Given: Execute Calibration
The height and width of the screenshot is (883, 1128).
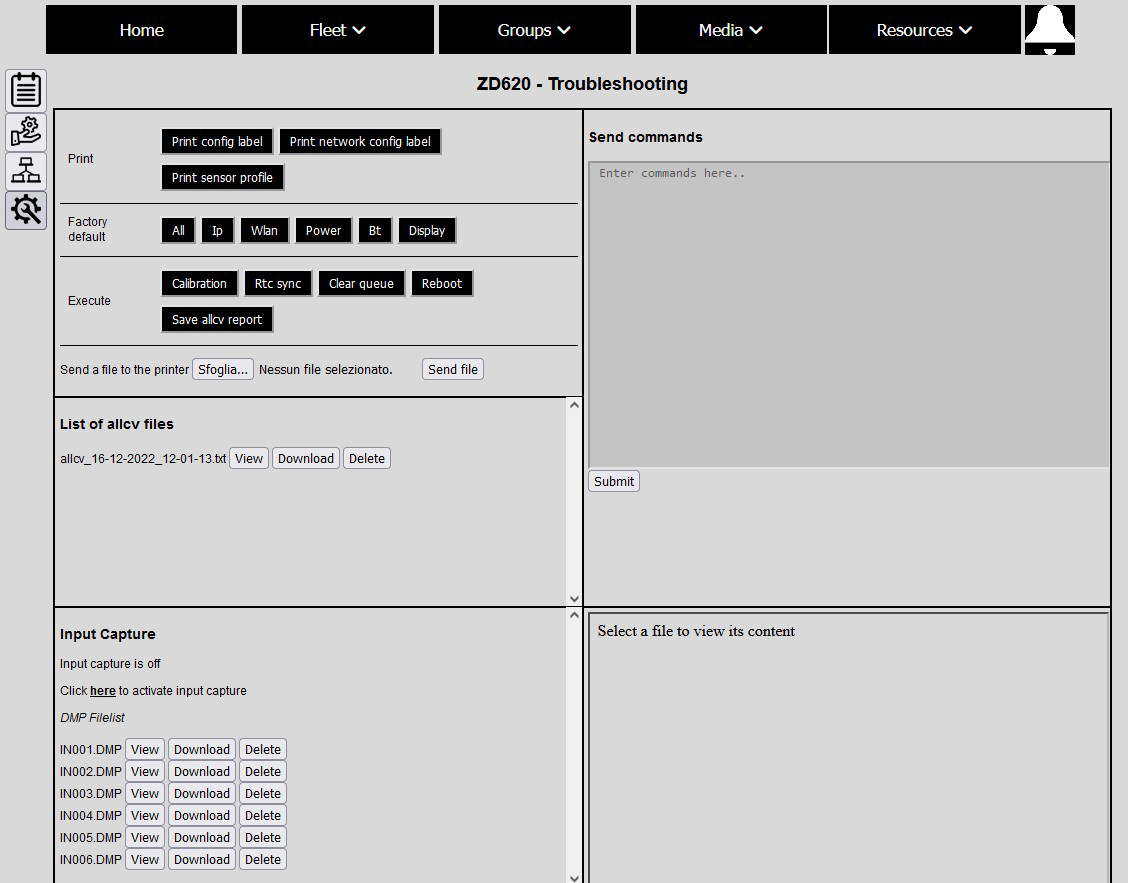Looking at the screenshot, I should 199,284.
